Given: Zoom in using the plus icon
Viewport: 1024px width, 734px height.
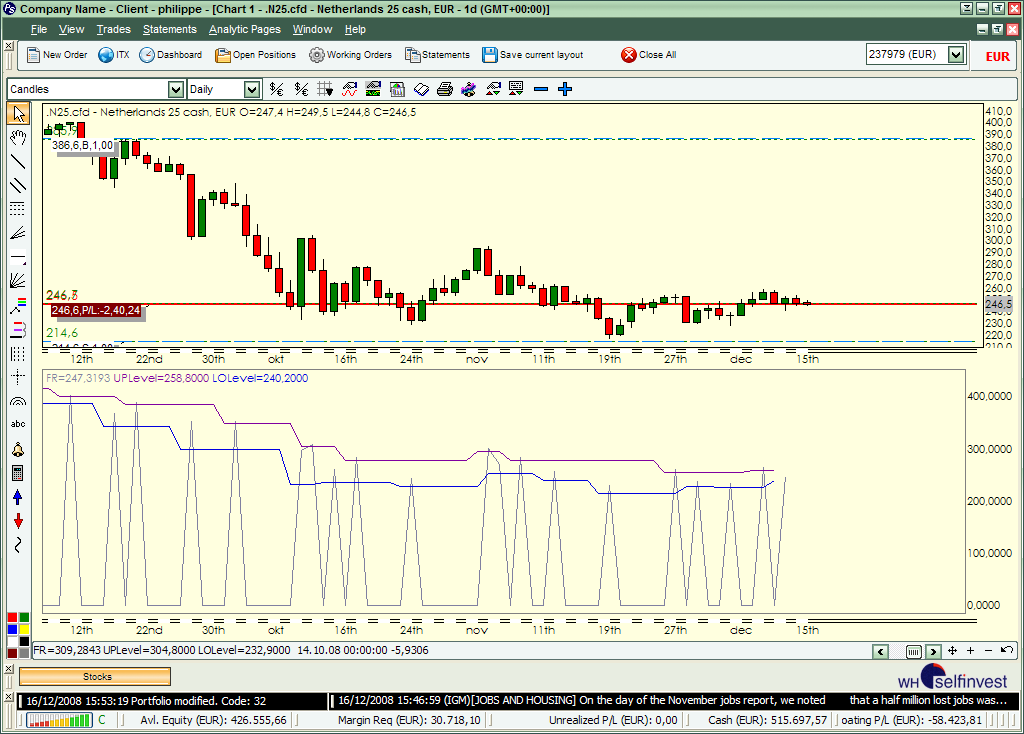Looking at the screenshot, I should (565, 89).
